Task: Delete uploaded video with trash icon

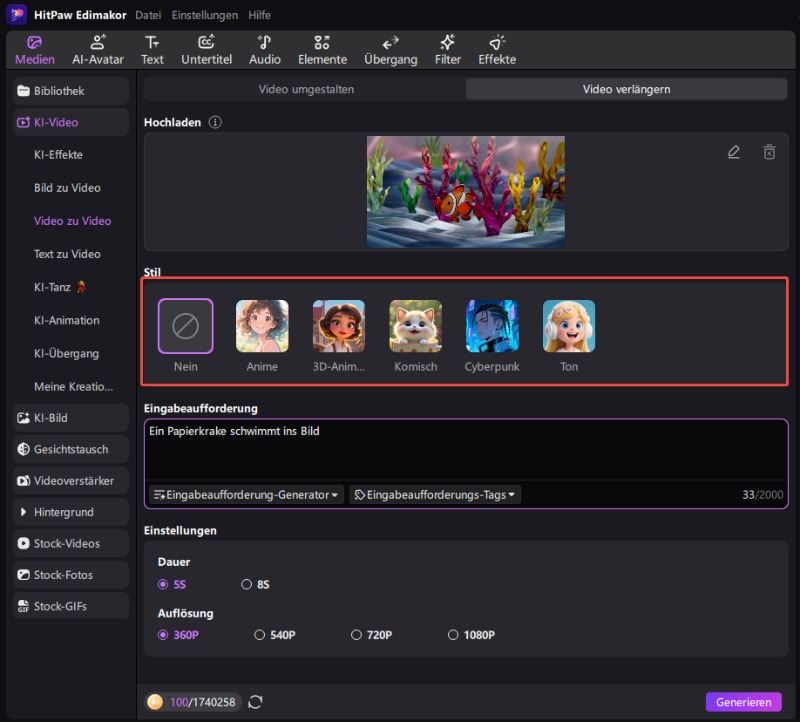Action: point(769,152)
